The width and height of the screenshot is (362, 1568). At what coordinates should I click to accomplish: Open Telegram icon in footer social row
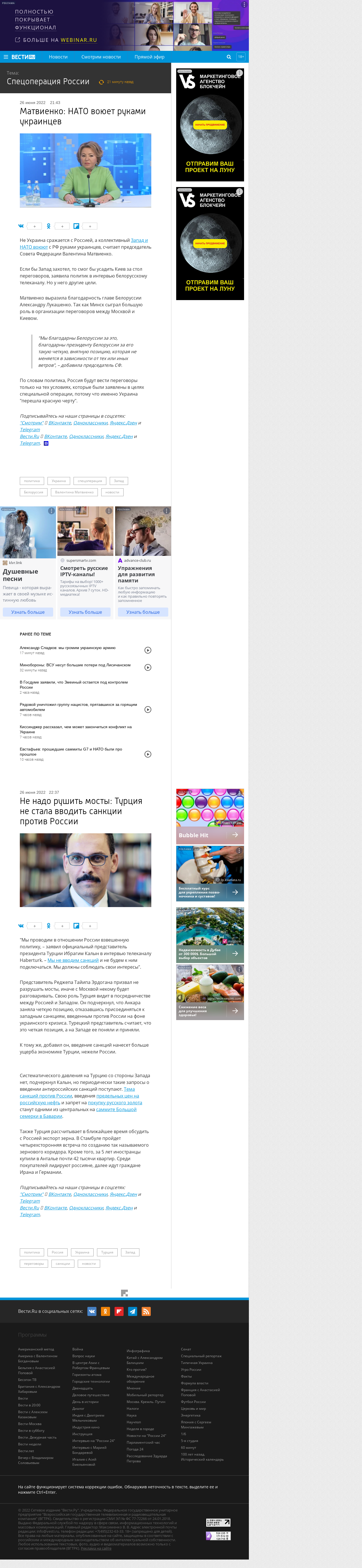click(132, 1311)
